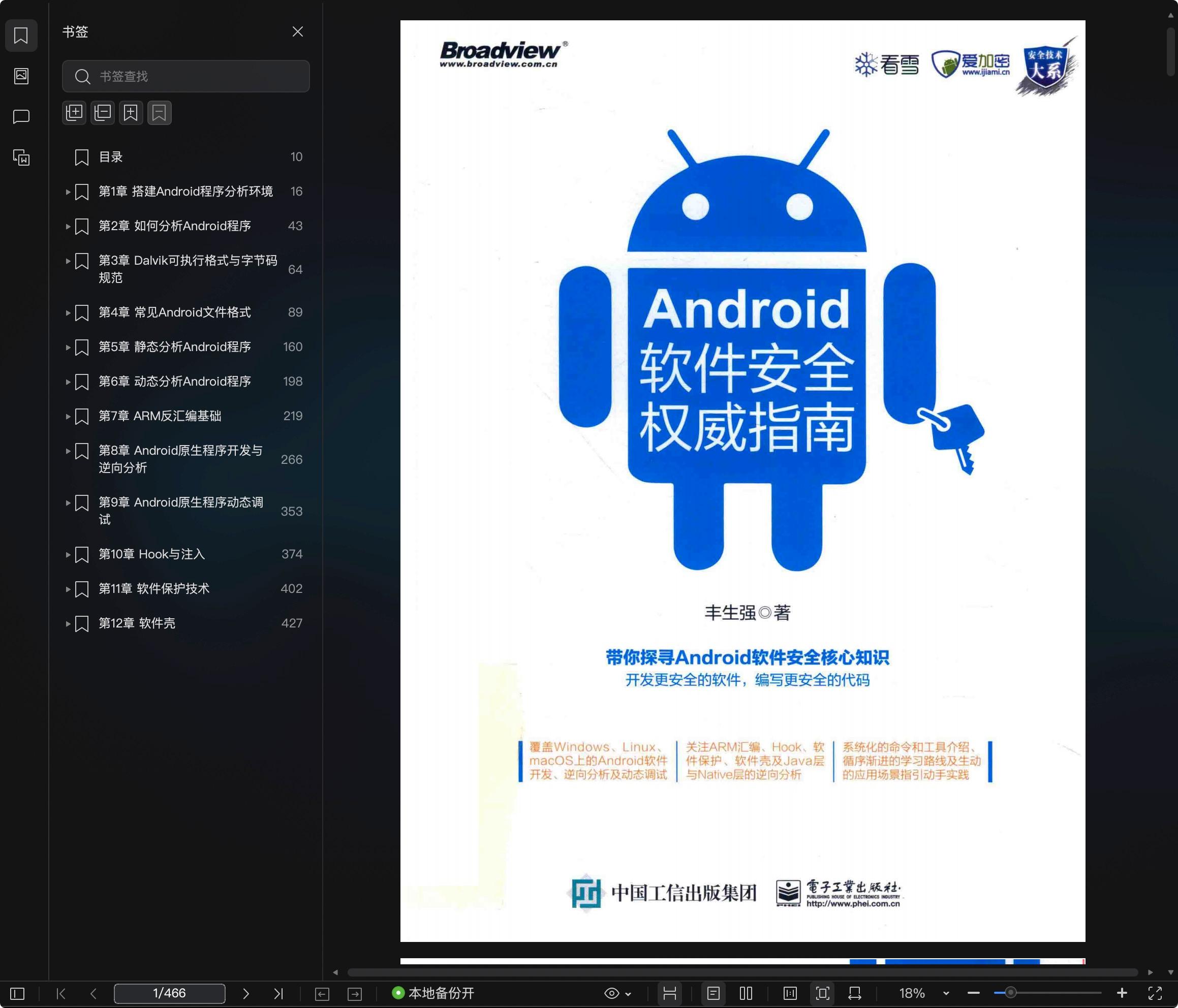The width and height of the screenshot is (1178, 1008).
Task: Expand the 第5章 静态分析Android程序 bookmark
Action: [x=68, y=348]
